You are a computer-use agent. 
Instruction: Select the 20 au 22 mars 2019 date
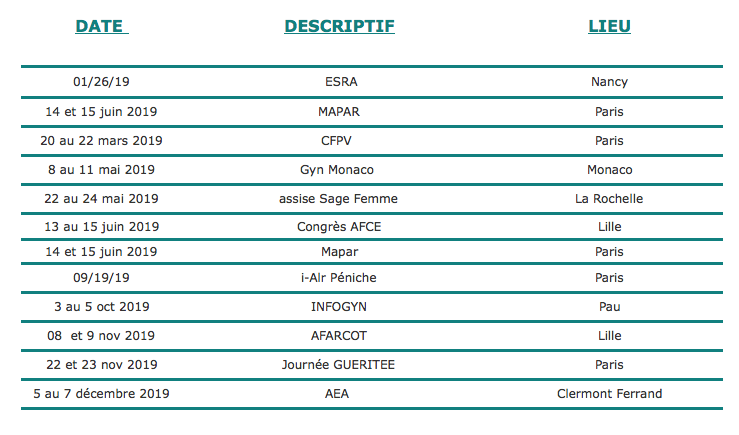coord(101,141)
